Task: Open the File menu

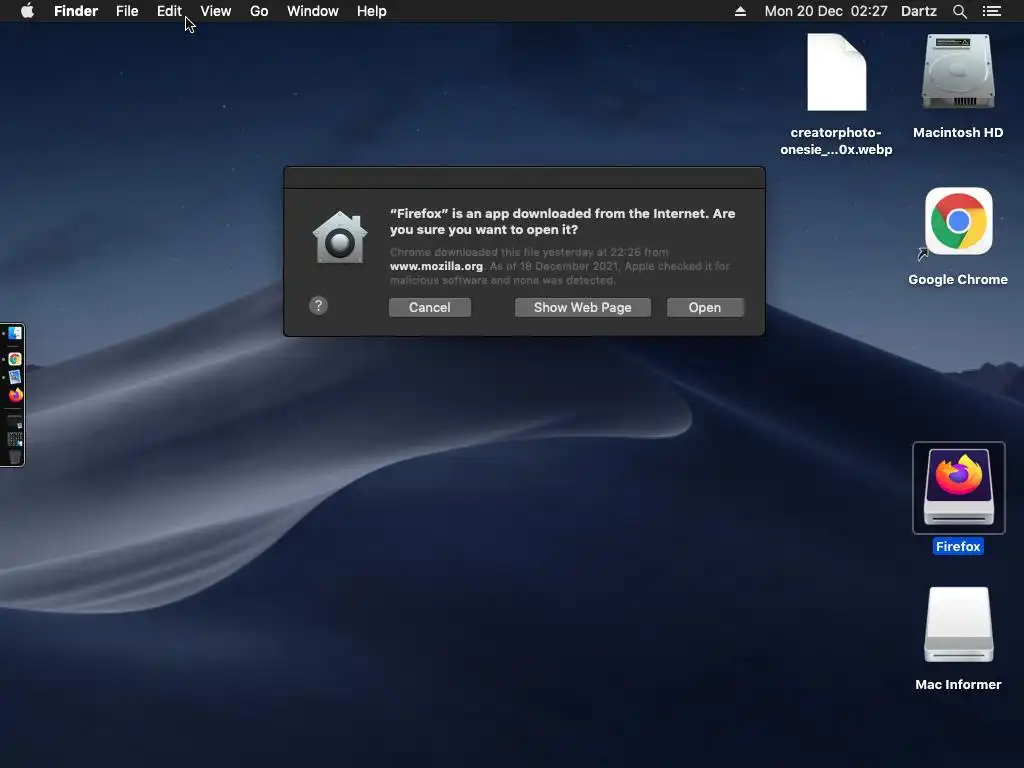Action: coord(127,11)
